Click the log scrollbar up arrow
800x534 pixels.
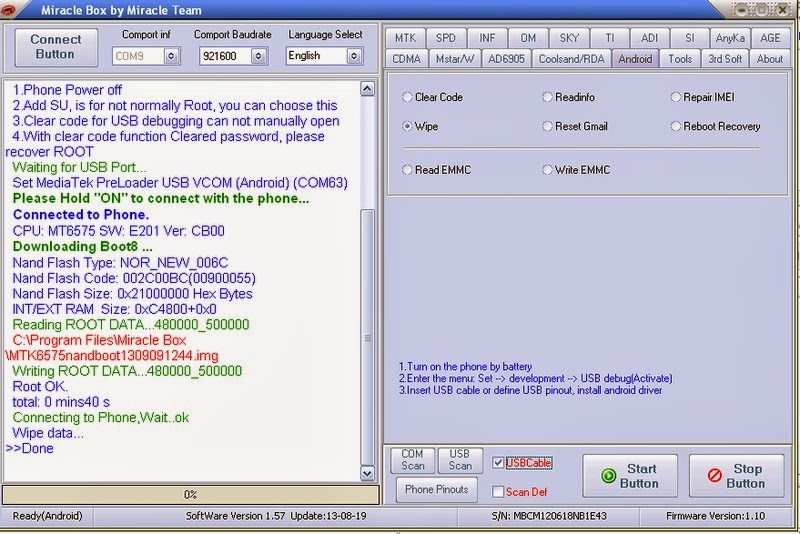pyautogui.click(x=367, y=89)
